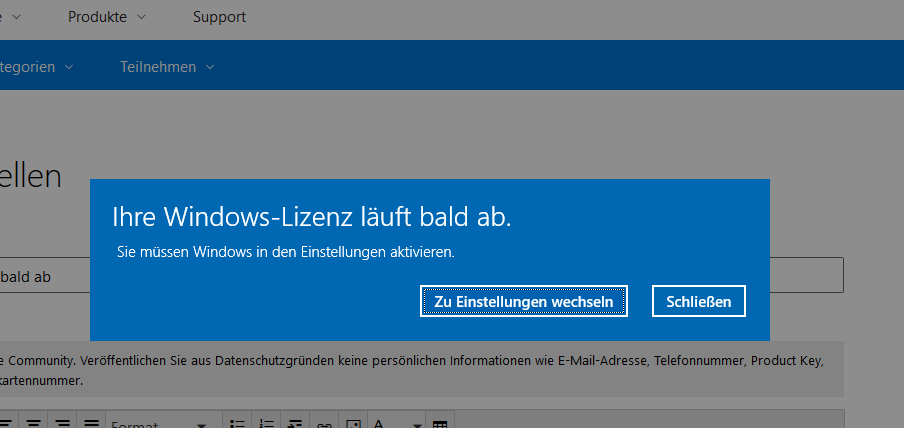This screenshot has width=904, height=428.
Task: Dismiss the dialog with Schließen
Action: tap(699, 301)
